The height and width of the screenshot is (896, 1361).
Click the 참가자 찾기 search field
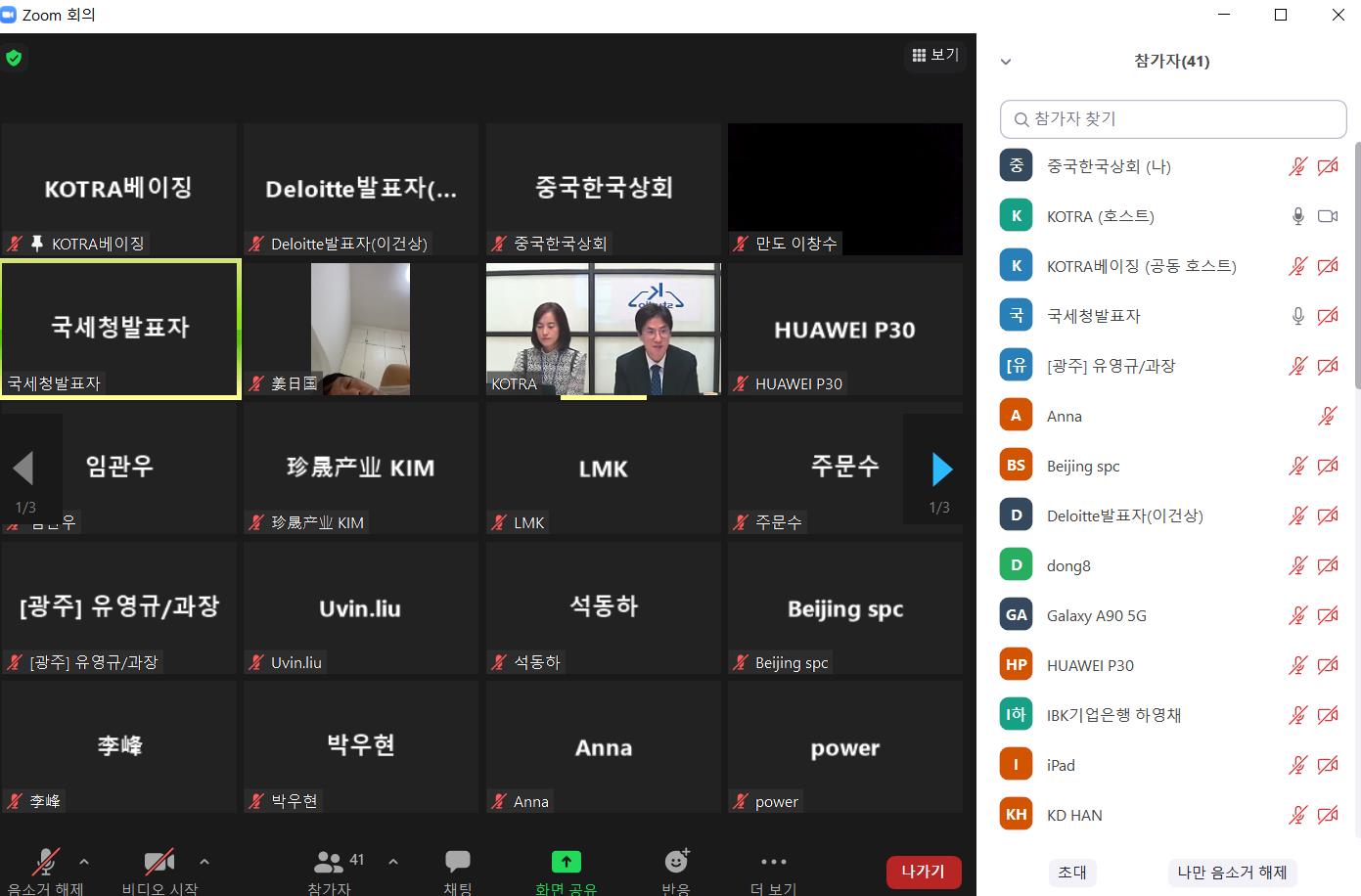(x=1173, y=119)
